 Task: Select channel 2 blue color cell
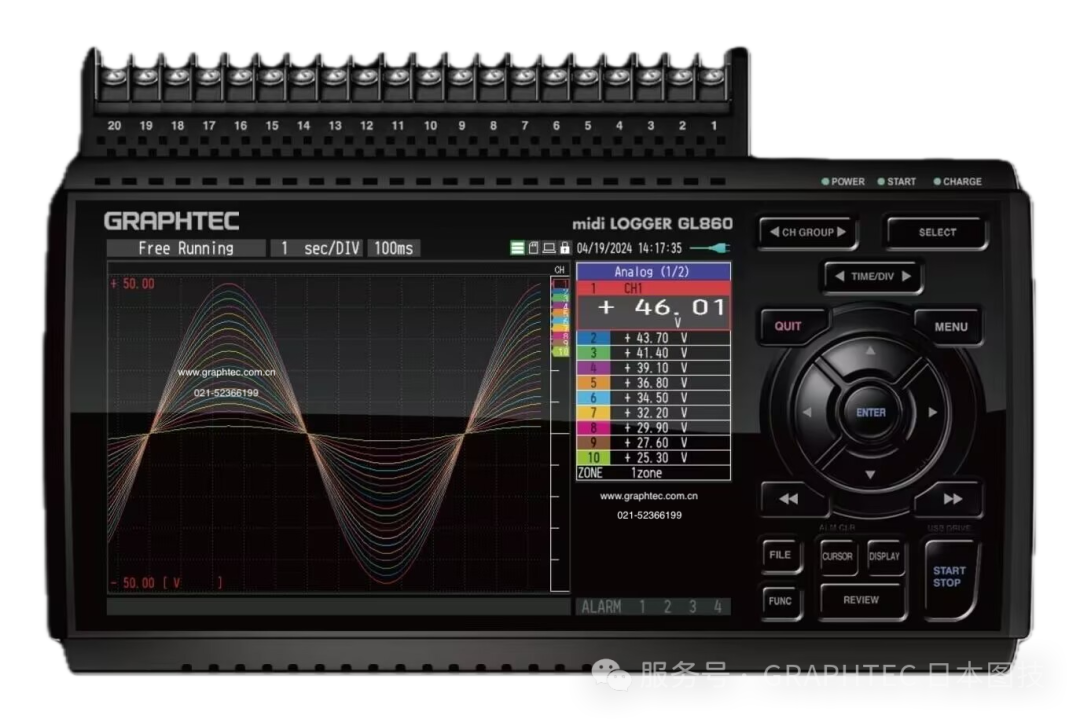coord(593,338)
